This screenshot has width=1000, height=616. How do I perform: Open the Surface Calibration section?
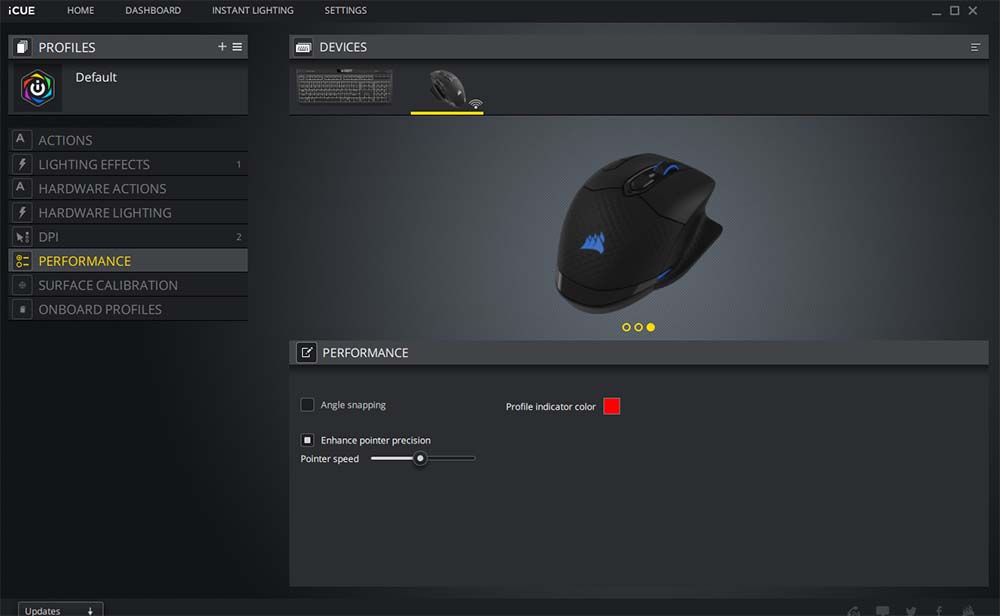[x=108, y=285]
